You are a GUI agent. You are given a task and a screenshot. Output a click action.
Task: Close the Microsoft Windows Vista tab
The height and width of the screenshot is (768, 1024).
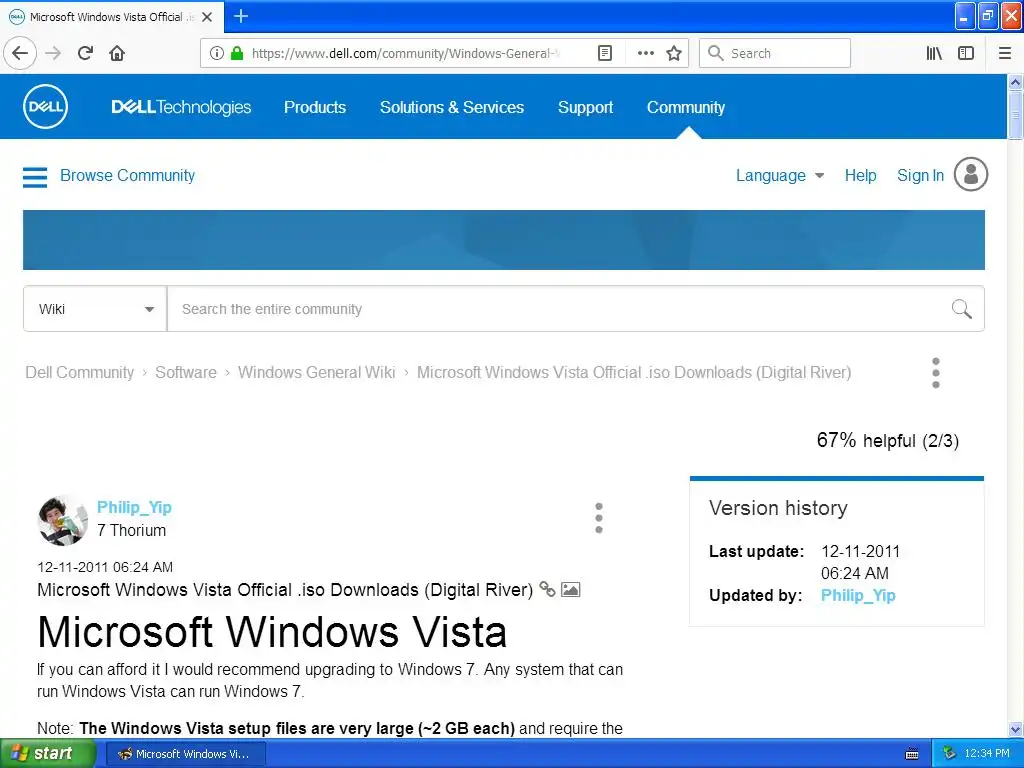click(207, 17)
